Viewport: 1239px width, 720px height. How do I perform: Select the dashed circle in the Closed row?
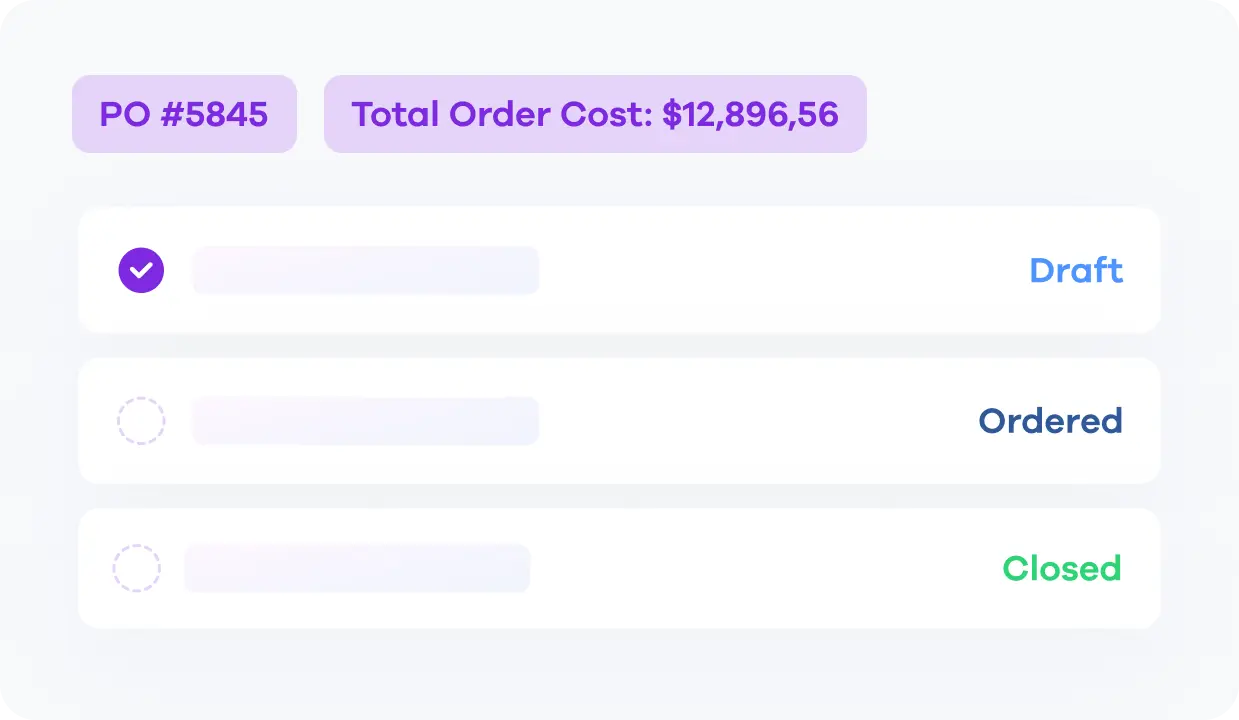pyautogui.click(x=137, y=569)
